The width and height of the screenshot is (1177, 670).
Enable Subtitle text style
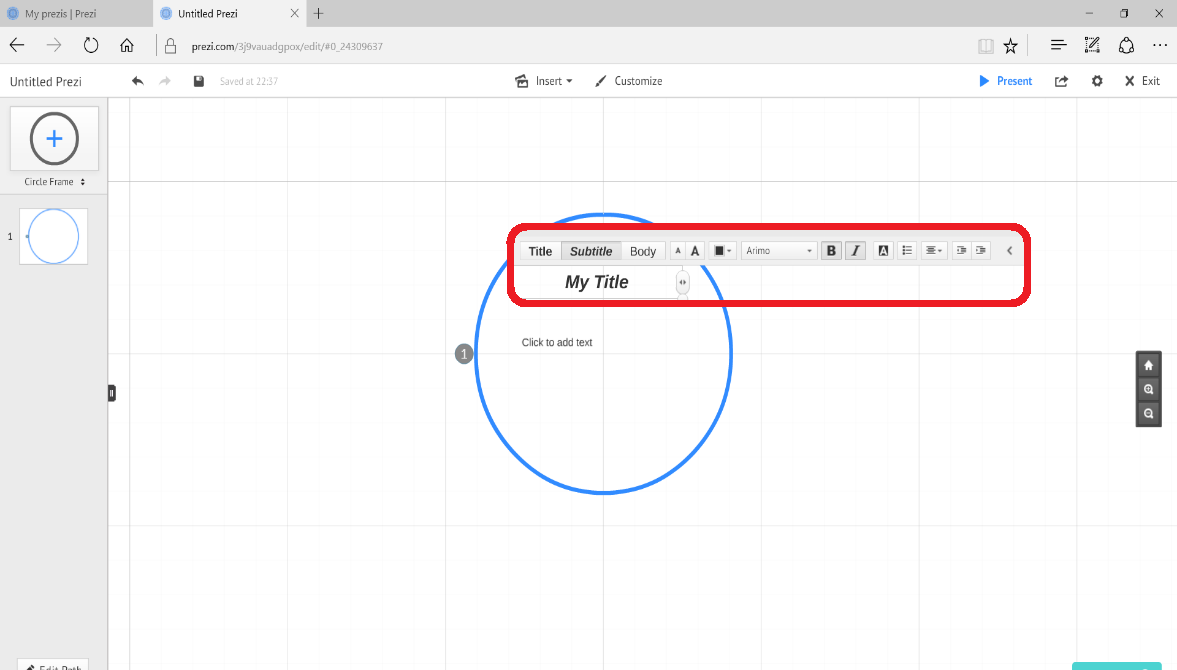point(591,250)
